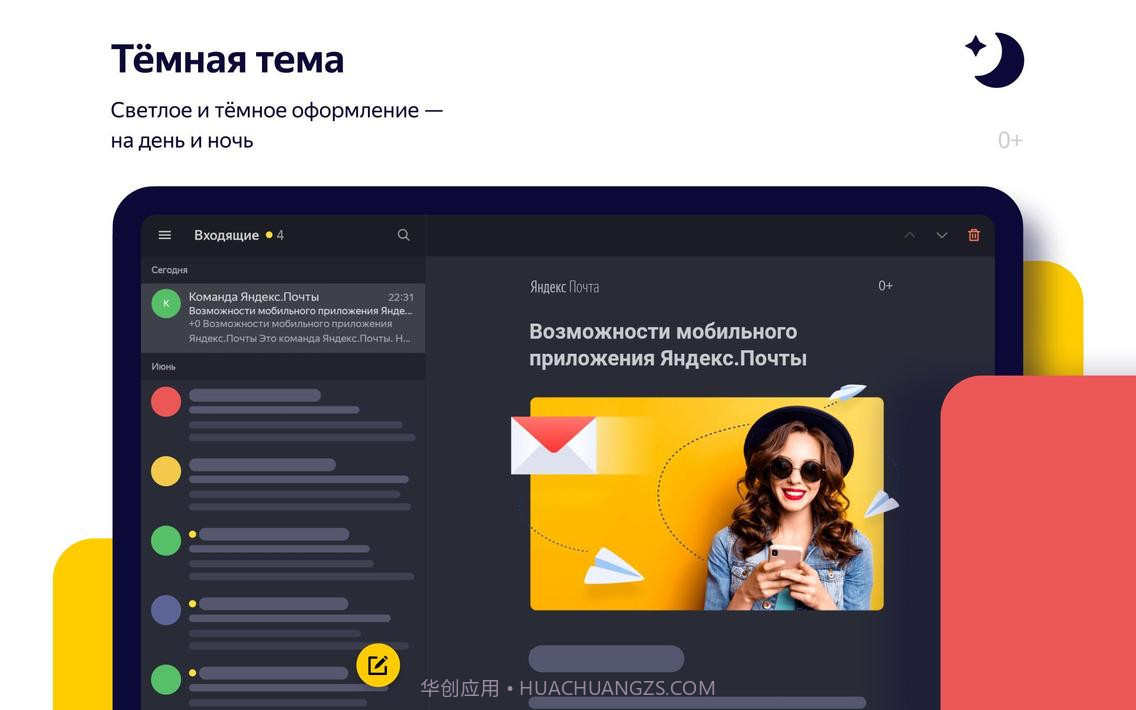This screenshot has height=710, width=1136.
Task: Toggle the unread marker next to the blue avatar
Action: pos(192,604)
